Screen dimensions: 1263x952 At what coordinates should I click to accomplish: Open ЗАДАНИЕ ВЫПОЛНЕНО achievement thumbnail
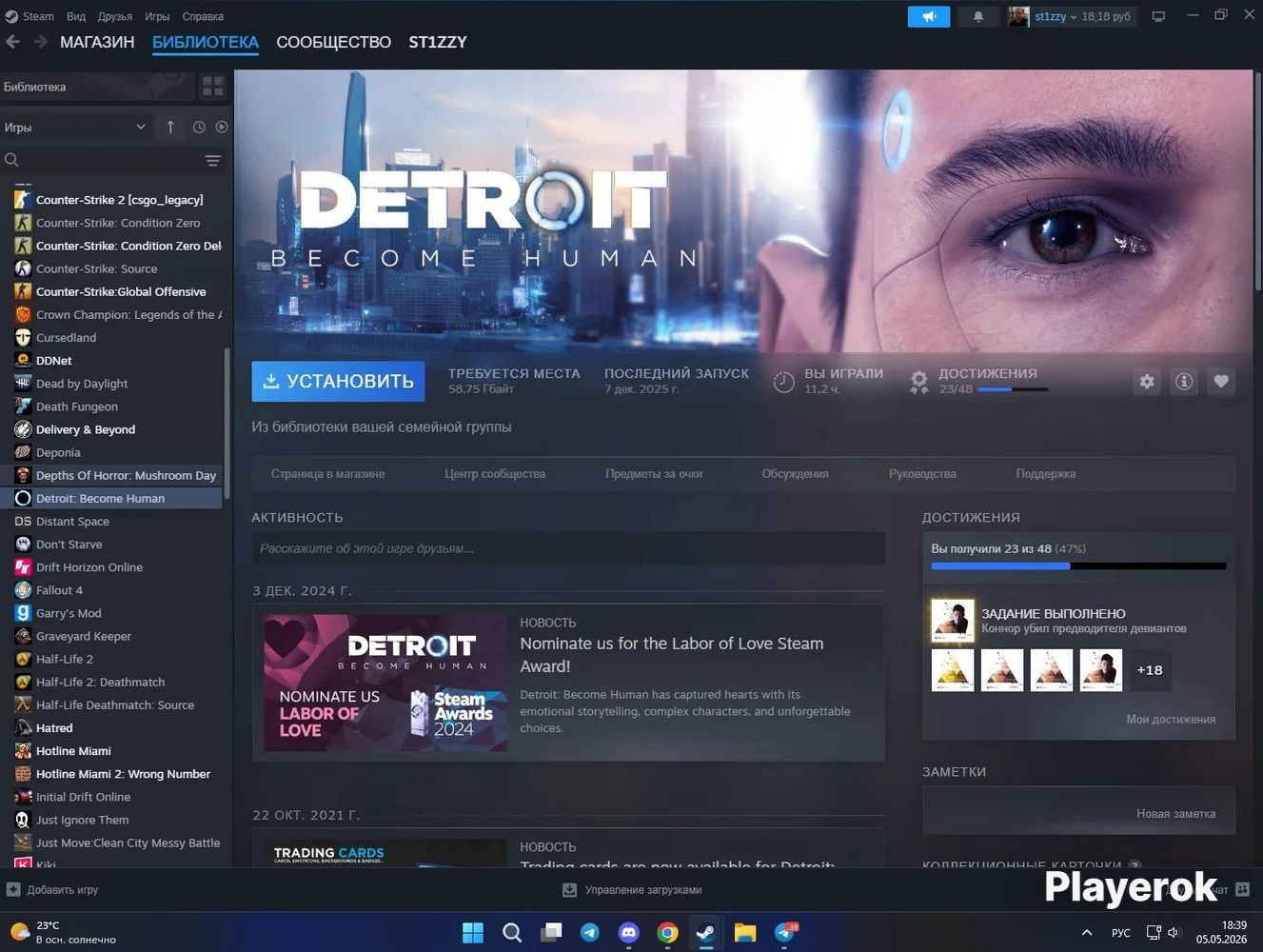[953, 621]
